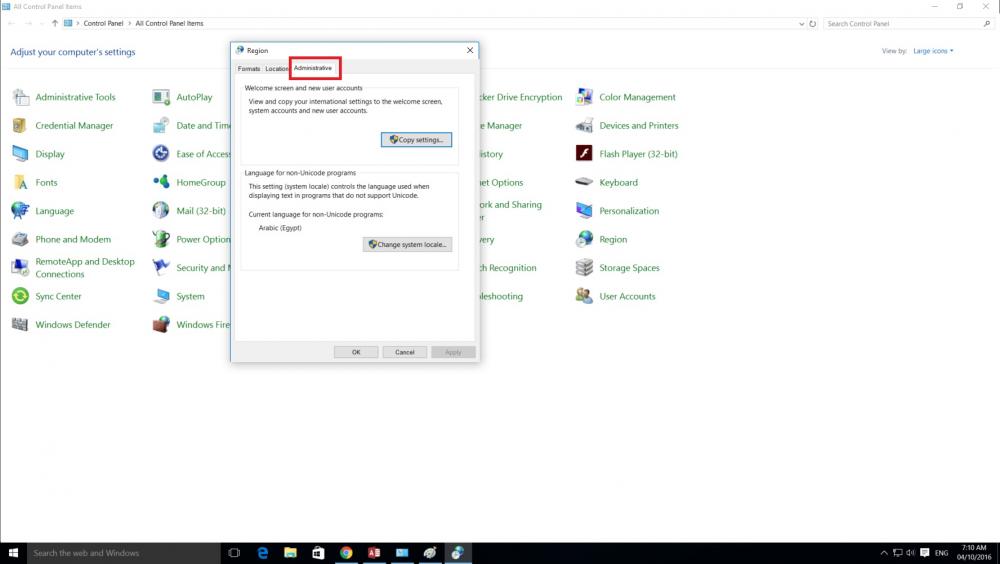Image resolution: width=1000 pixels, height=564 pixels.
Task: Click the Language globe icon
Action: coord(20,211)
